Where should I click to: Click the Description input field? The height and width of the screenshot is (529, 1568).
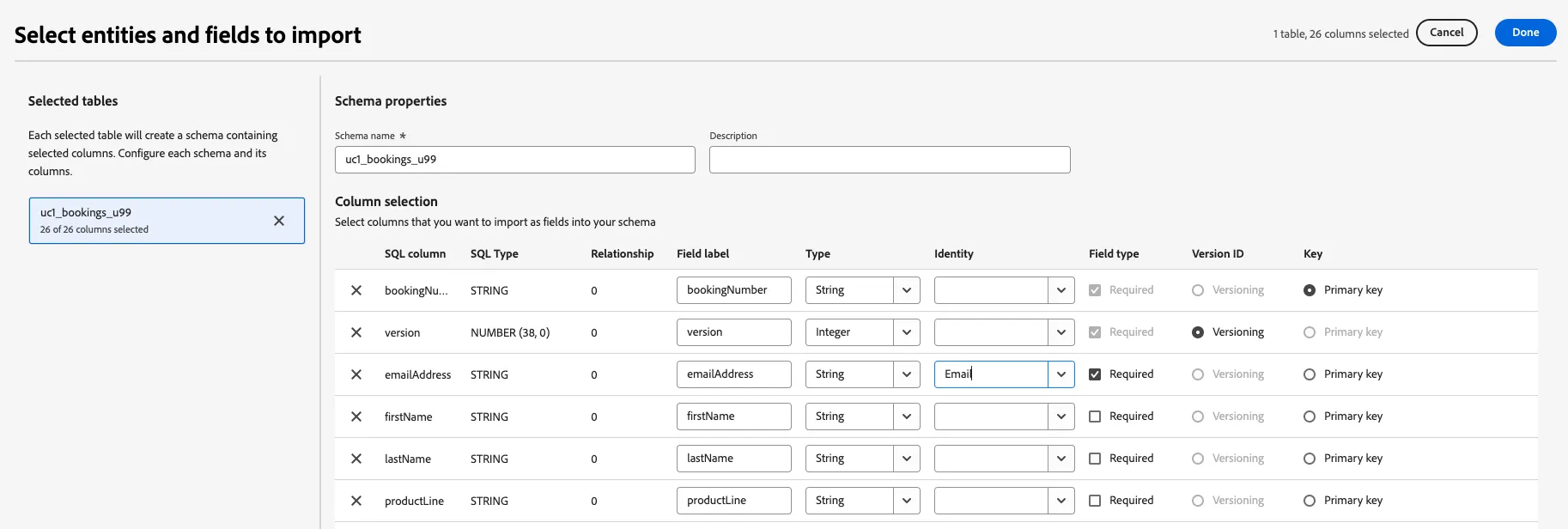click(890, 160)
